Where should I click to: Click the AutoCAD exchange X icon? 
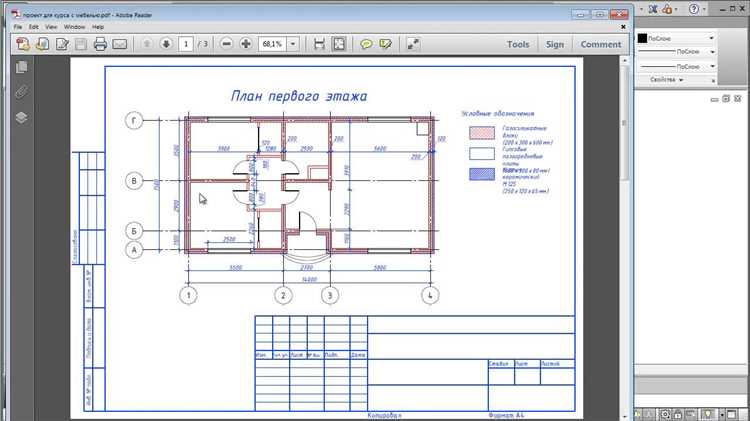click(x=653, y=9)
